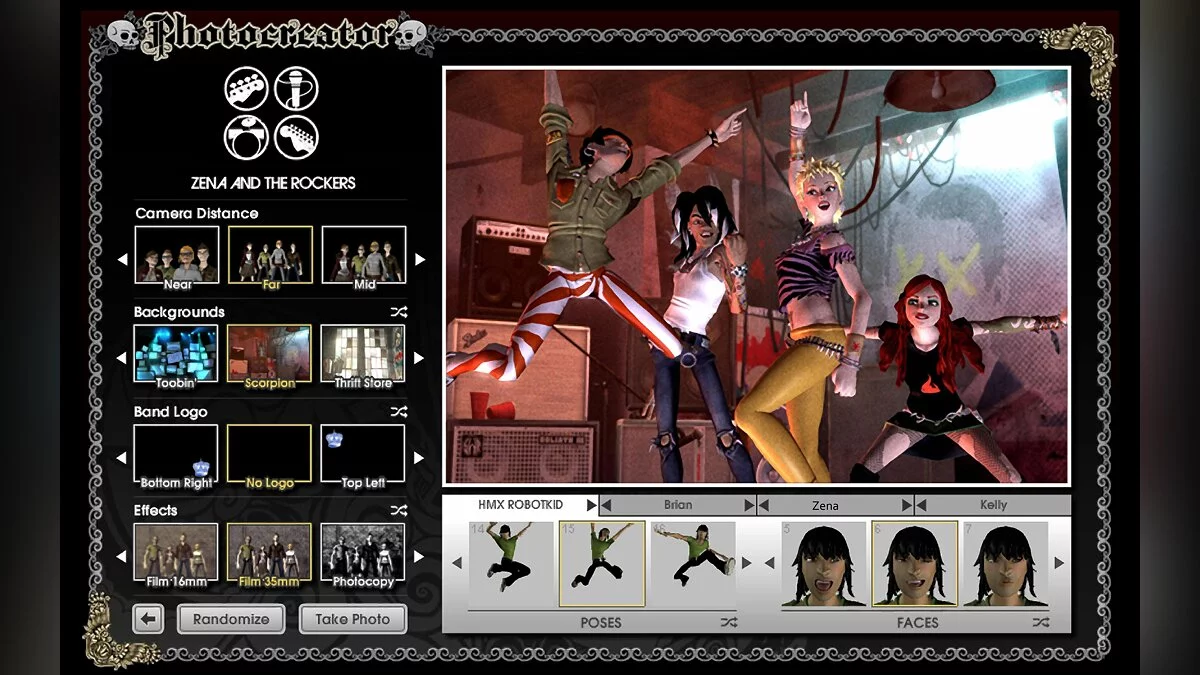
Task: Shuffle the Effects option
Action: click(399, 510)
